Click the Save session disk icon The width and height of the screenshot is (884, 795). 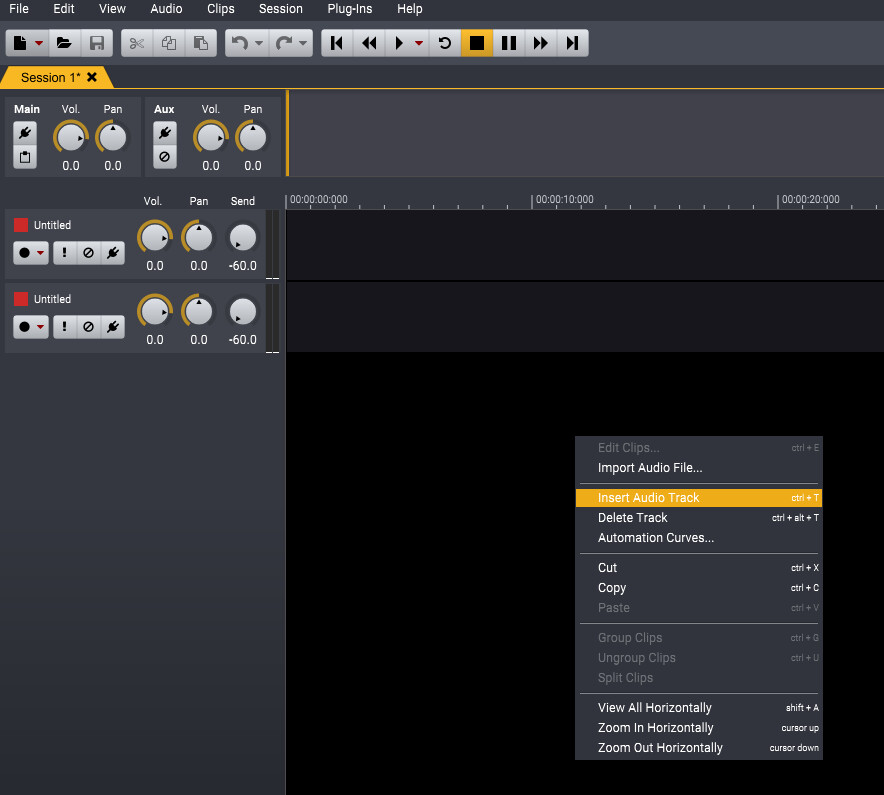point(97,43)
